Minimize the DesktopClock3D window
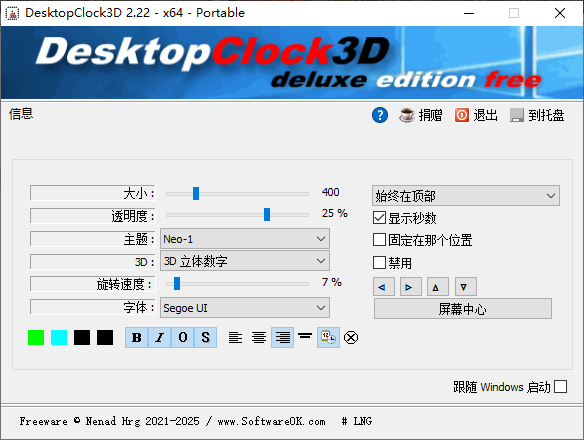The image size is (584, 440). [469, 13]
